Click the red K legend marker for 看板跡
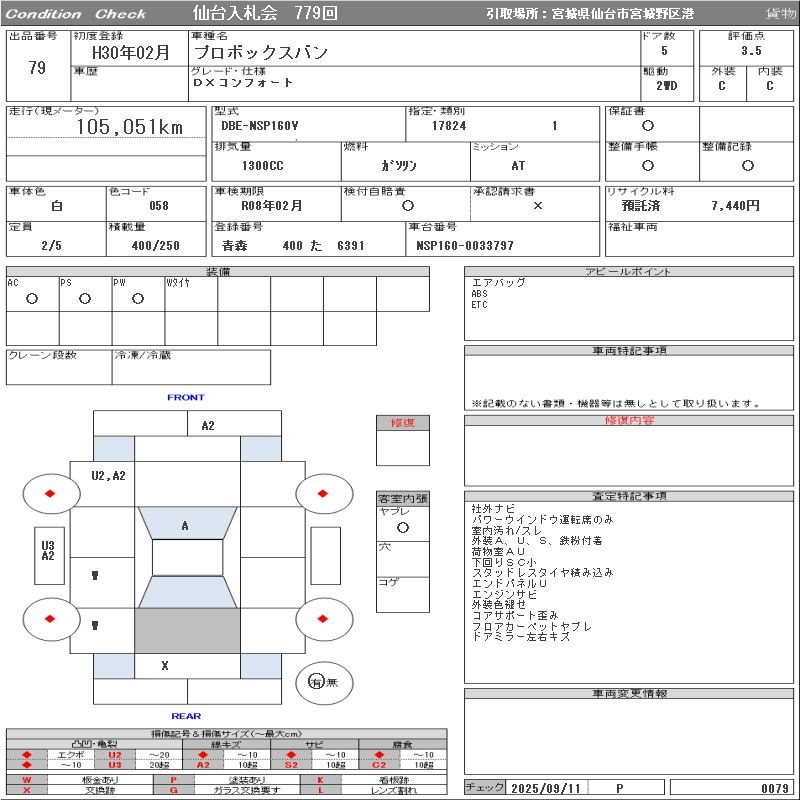 point(320,780)
